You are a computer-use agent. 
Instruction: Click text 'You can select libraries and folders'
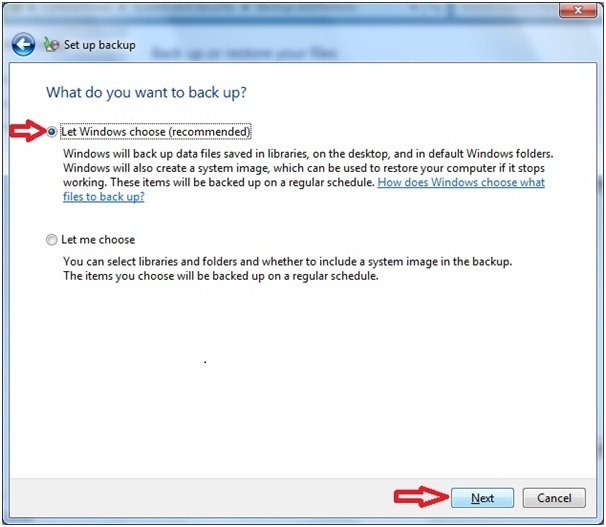pos(150,262)
